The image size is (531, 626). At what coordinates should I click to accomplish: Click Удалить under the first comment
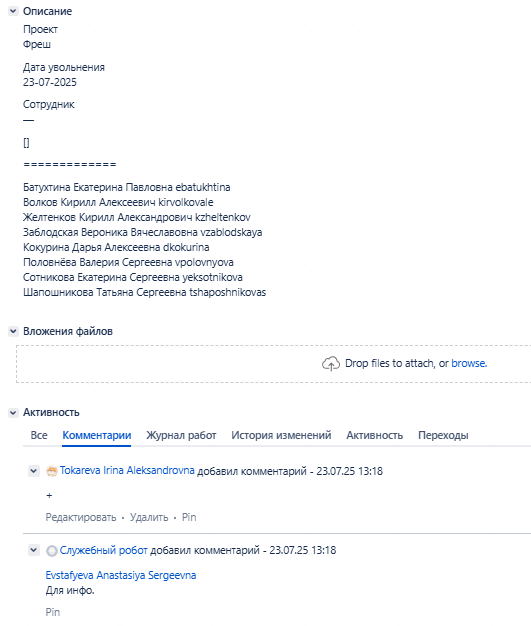(x=149, y=517)
